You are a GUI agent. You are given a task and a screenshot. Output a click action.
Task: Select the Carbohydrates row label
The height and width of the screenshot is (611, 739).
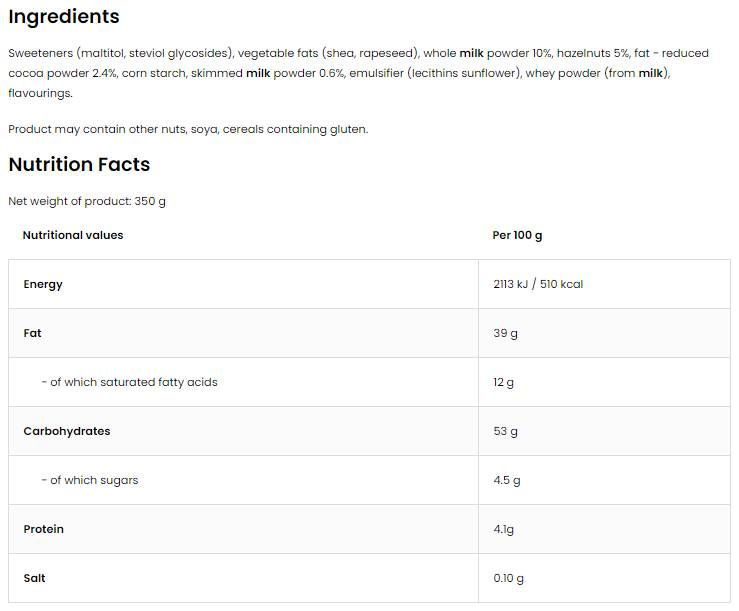pyautogui.click(x=67, y=431)
